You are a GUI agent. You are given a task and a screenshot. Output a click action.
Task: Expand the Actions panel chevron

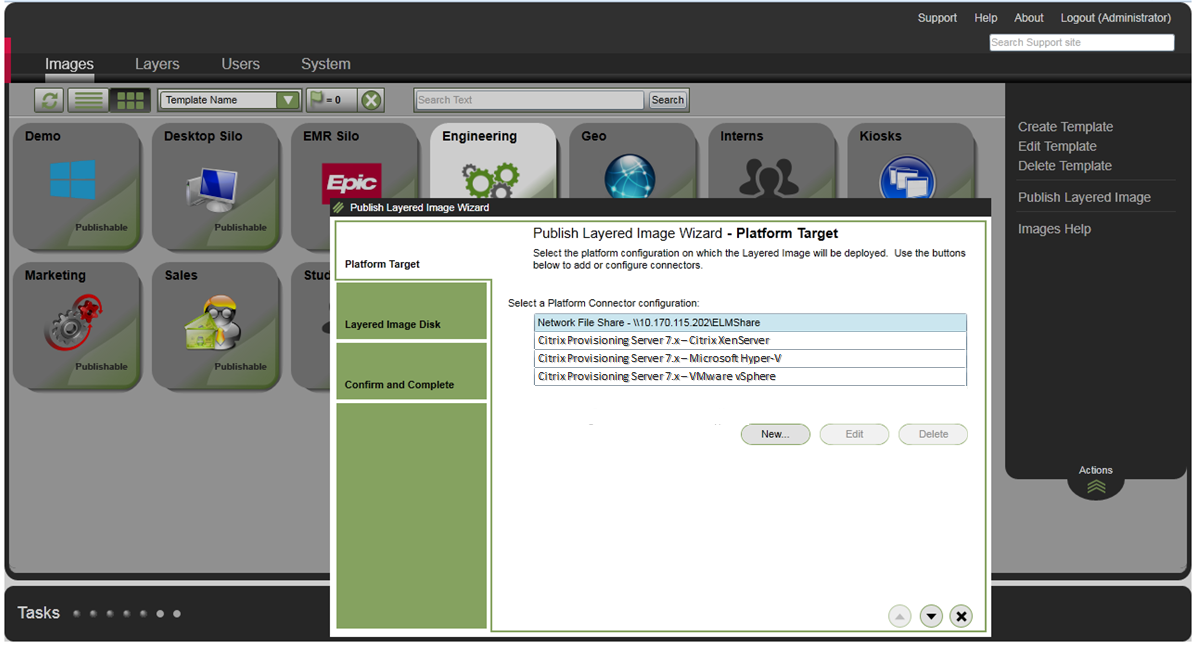(x=1095, y=487)
